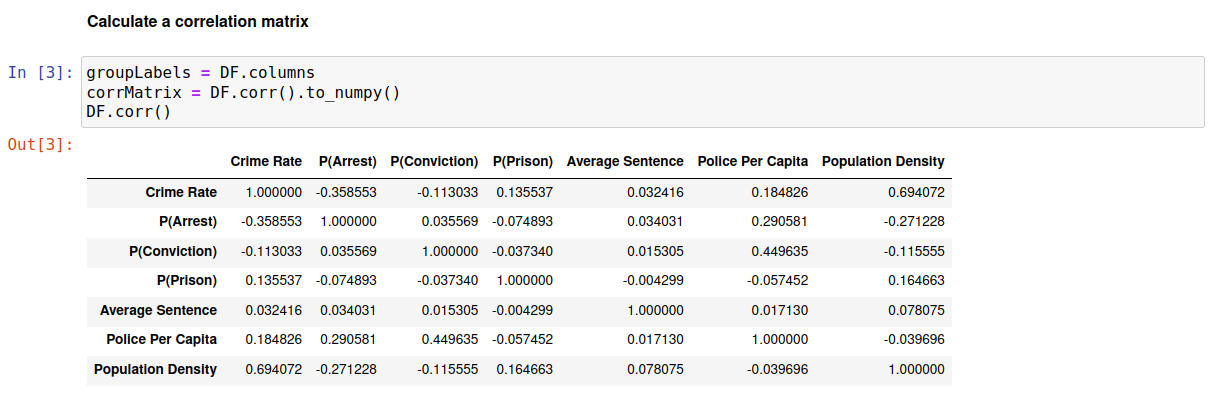The image size is (1216, 398).
Task: Click -0.358553 in the Crime Rate row
Action: pyautogui.click(x=346, y=192)
